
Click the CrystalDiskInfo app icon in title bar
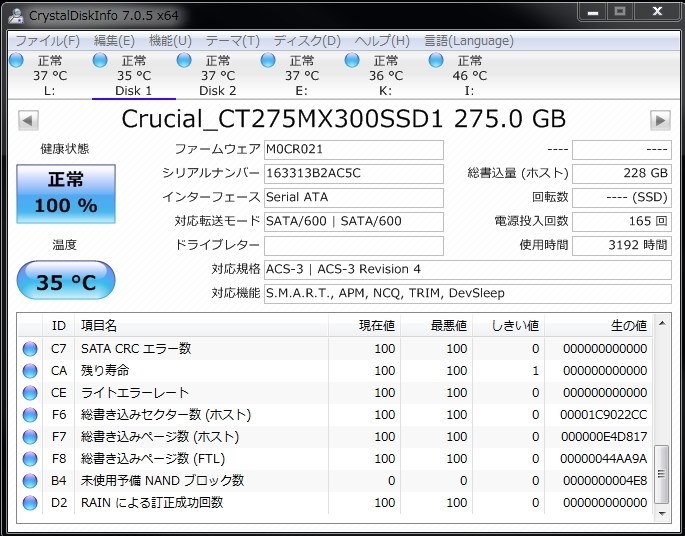[16, 15]
